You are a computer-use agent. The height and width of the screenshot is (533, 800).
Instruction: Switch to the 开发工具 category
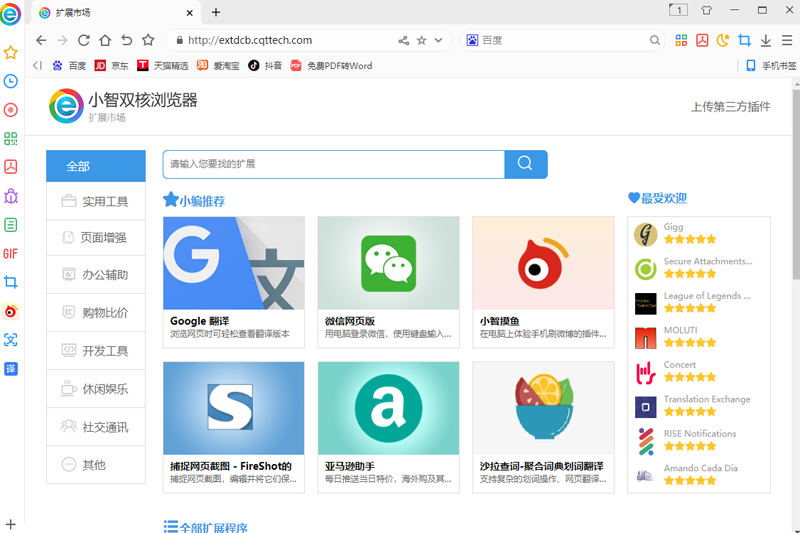pos(96,351)
